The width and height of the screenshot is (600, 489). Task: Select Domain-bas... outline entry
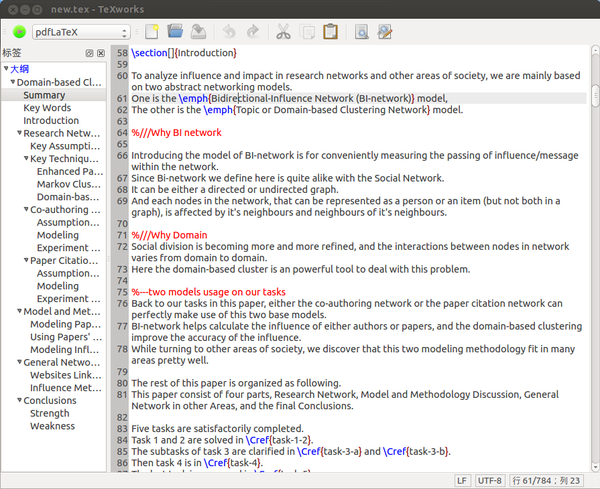(68, 197)
